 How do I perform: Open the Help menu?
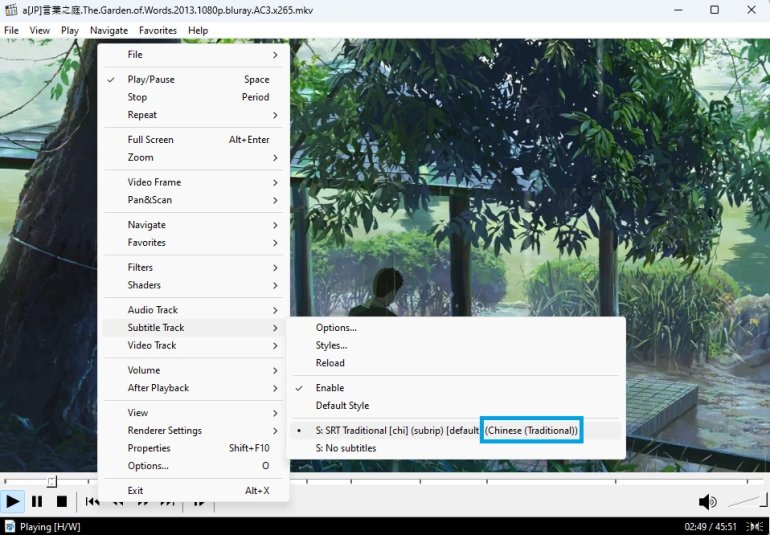pos(198,30)
